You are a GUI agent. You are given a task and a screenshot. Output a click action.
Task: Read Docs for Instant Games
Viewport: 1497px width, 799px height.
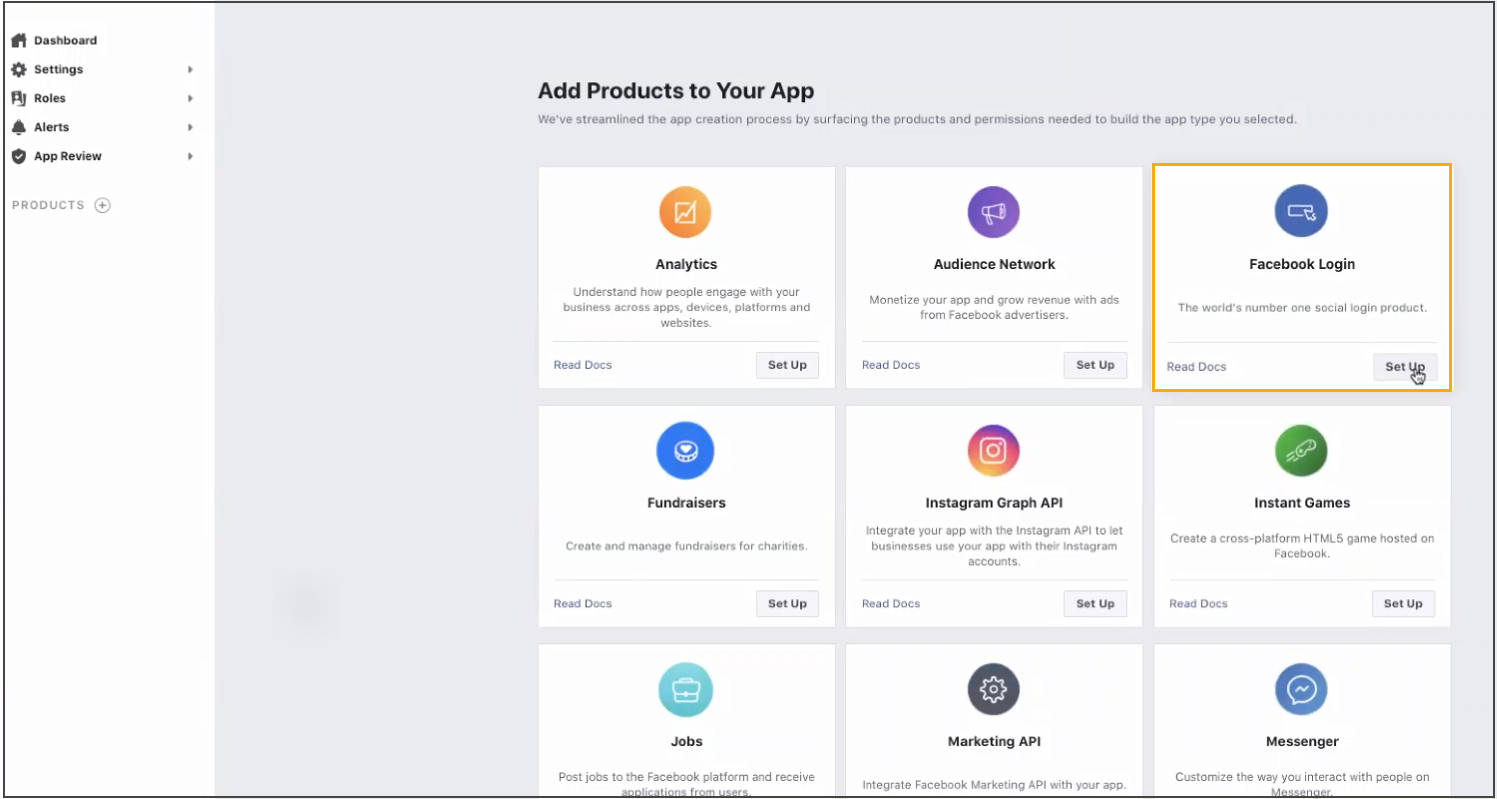click(x=1198, y=604)
